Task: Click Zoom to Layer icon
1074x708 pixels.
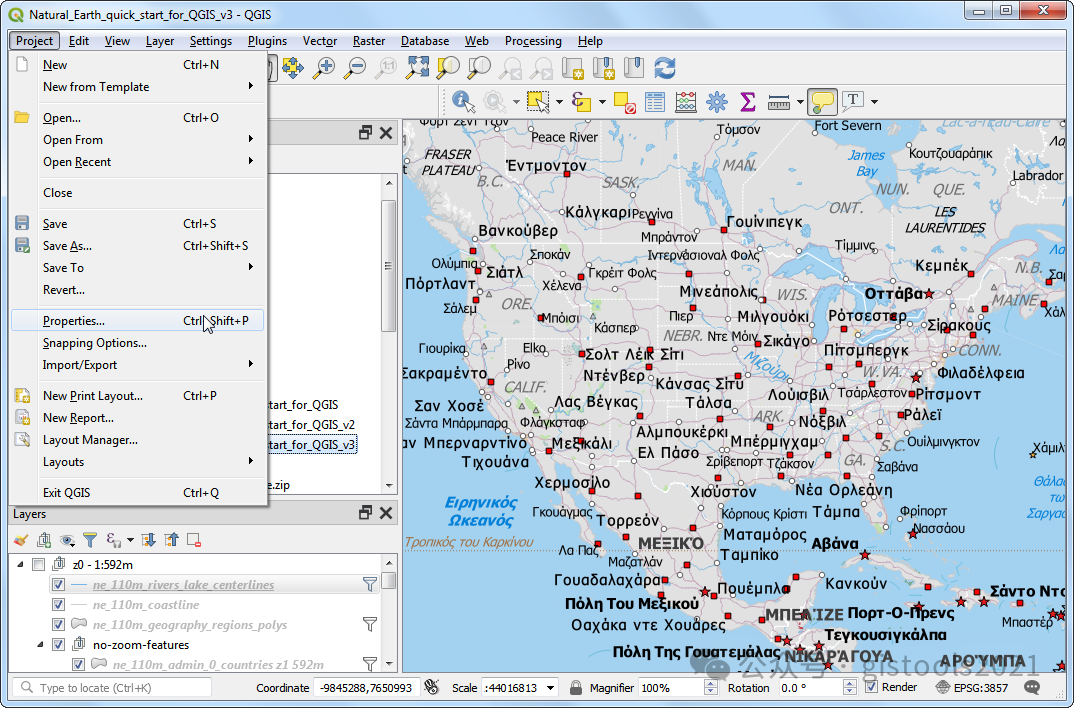Action: tap(479, 67)
